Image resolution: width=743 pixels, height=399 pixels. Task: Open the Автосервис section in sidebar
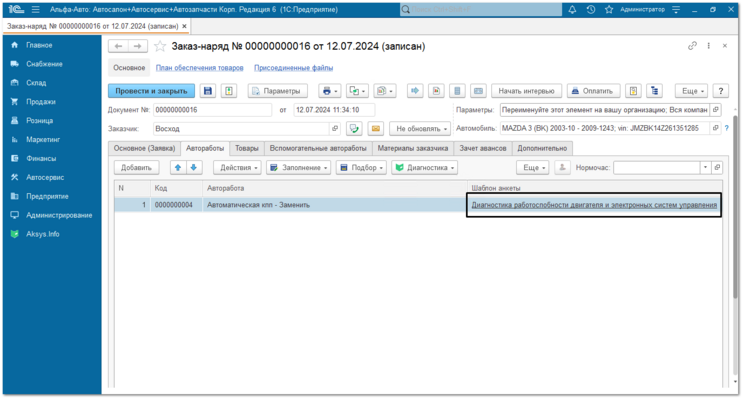45,177
